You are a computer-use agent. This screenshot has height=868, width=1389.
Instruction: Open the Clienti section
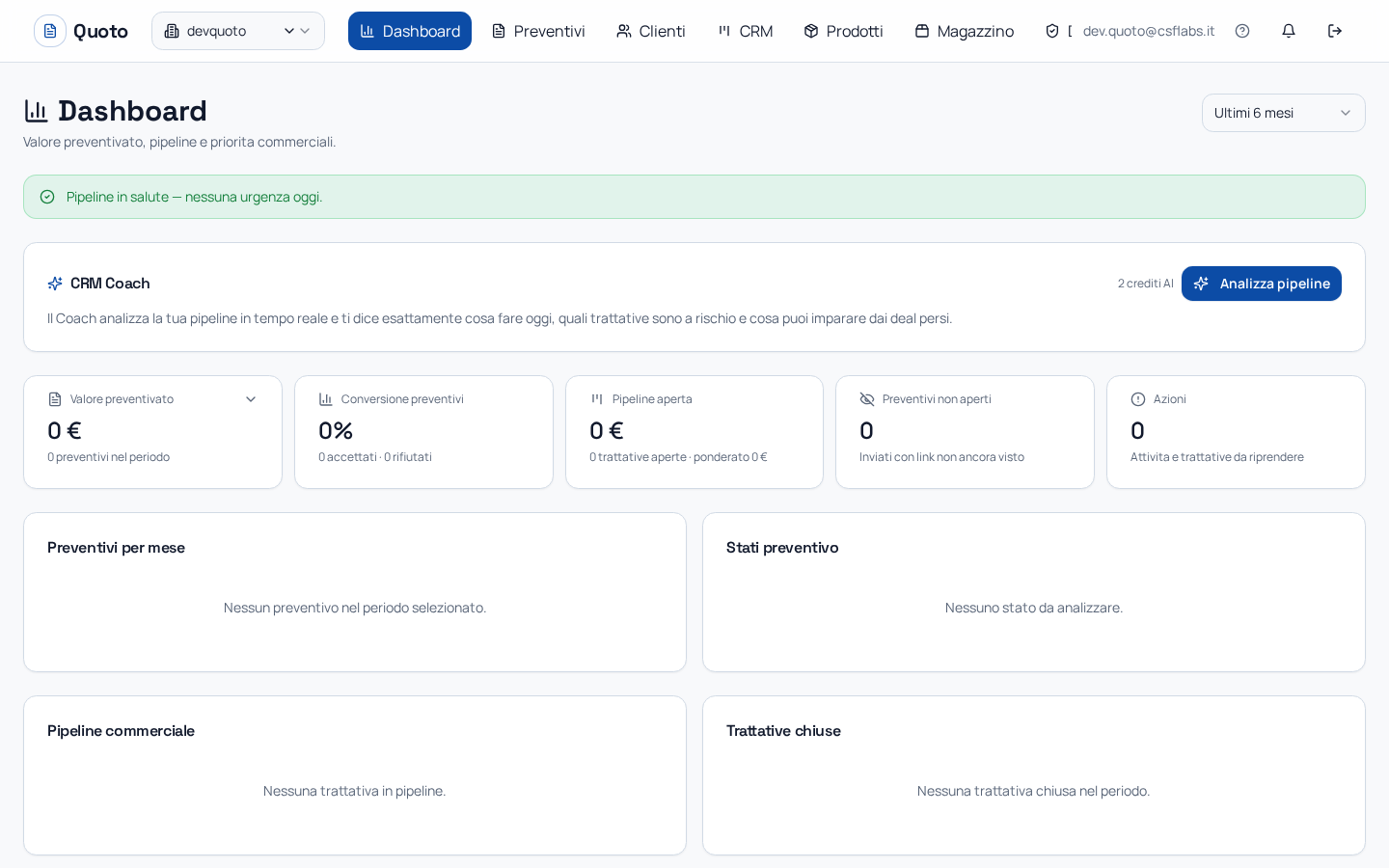[x=651, y=31]
